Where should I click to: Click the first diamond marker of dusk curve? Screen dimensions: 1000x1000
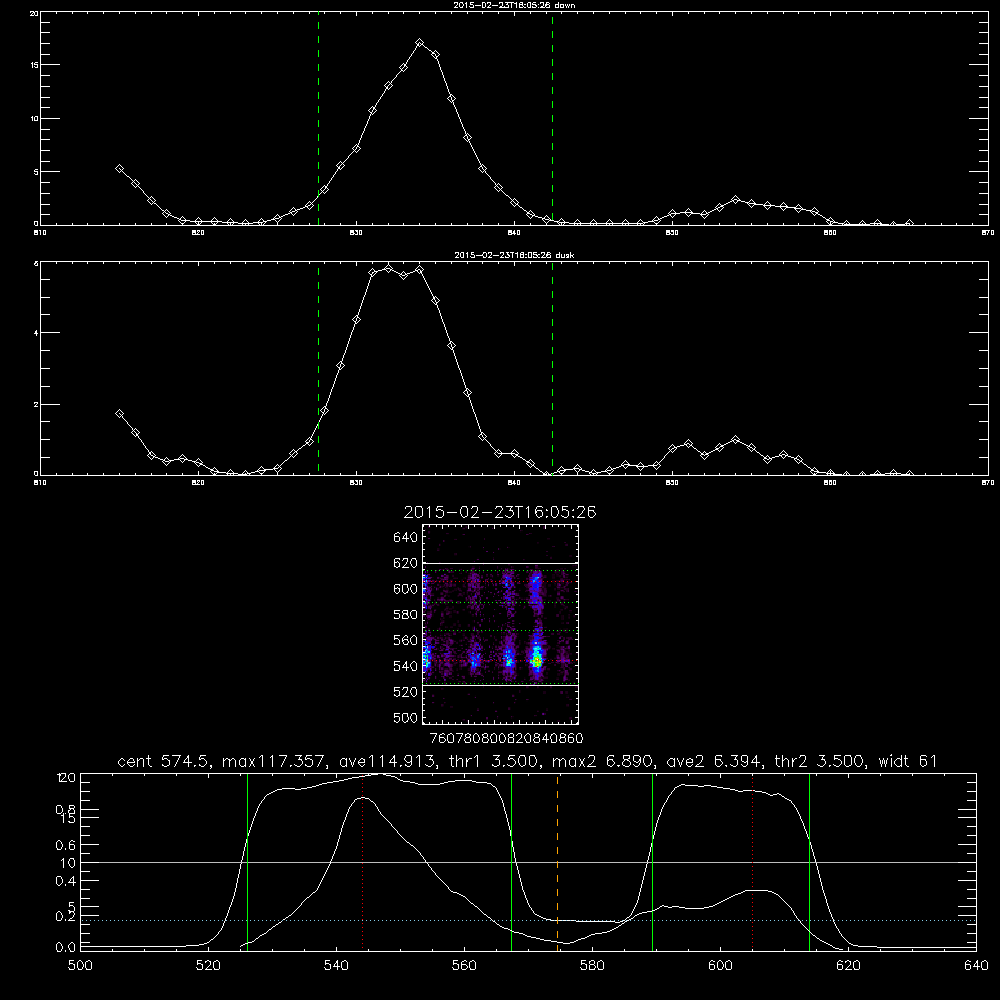pyautogui.click(x=119, y=413)
